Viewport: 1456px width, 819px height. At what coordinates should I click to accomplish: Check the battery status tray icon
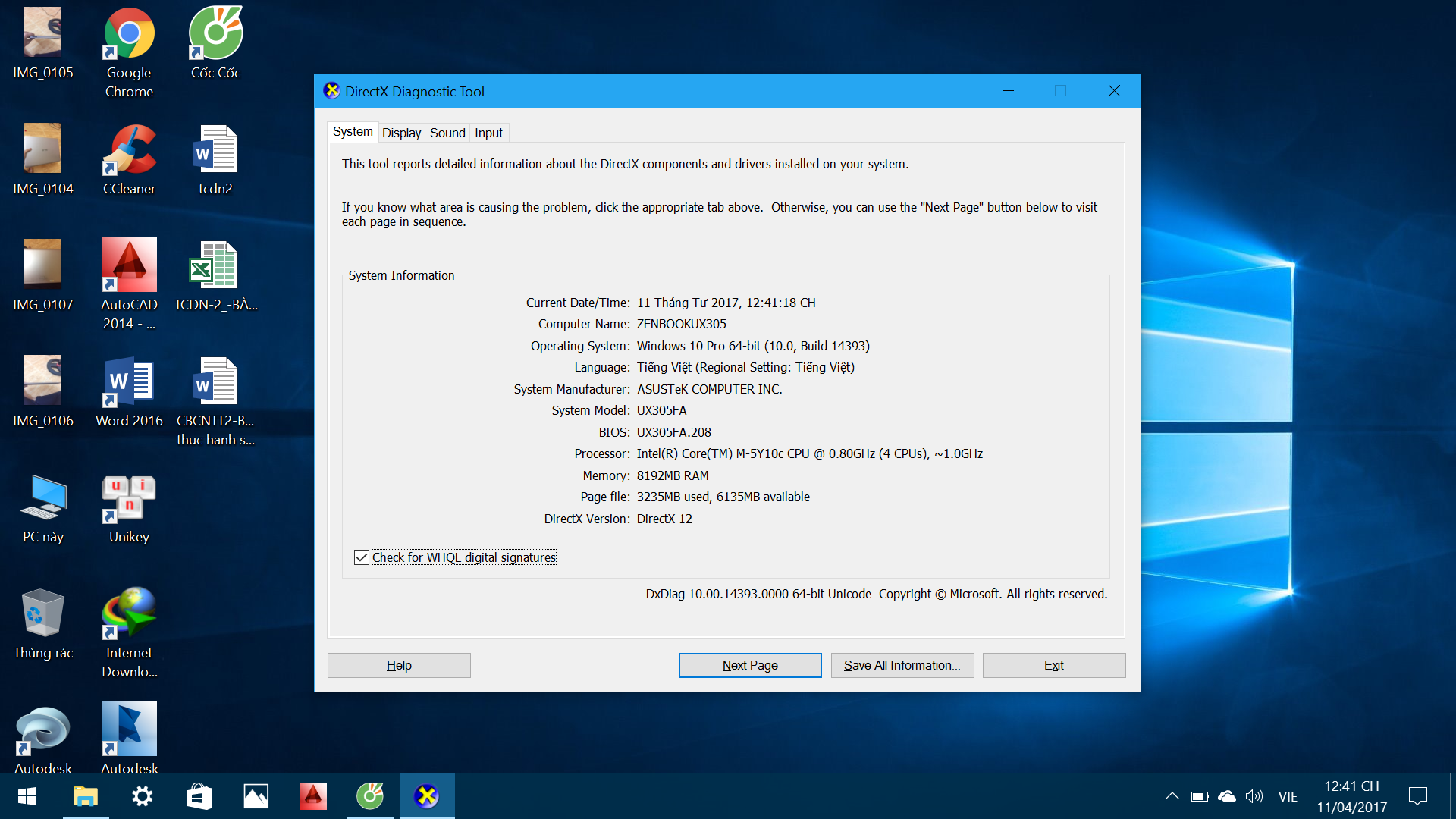coord(1199,796)
